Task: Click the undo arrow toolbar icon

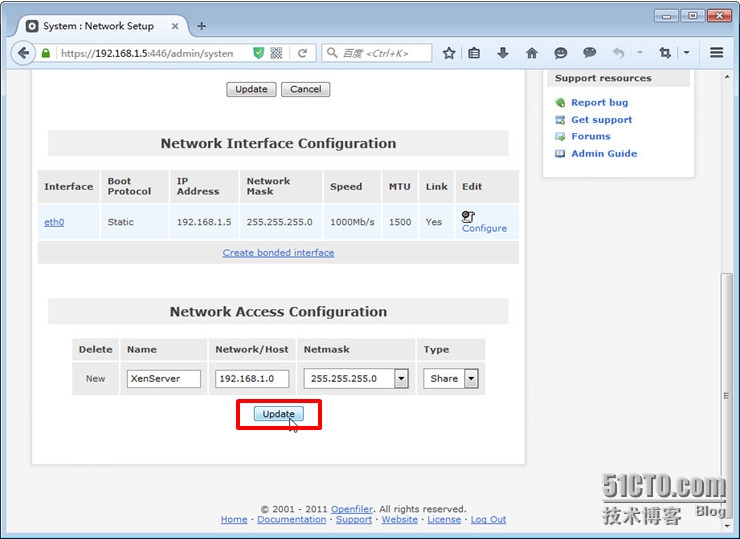Action: pyautogui.click(x=618, y=53)
